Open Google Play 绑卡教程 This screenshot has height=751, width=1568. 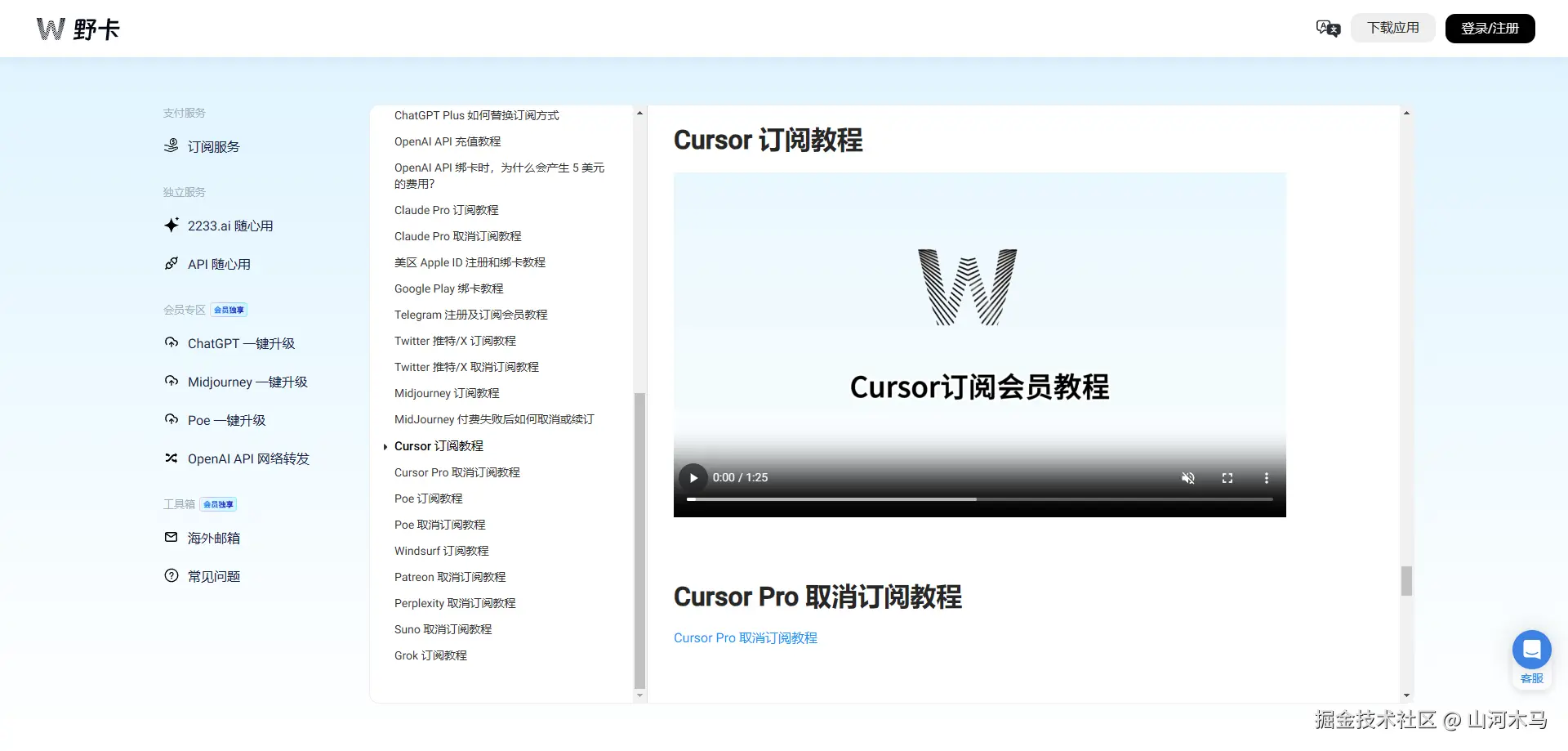[x=448, y=288]
